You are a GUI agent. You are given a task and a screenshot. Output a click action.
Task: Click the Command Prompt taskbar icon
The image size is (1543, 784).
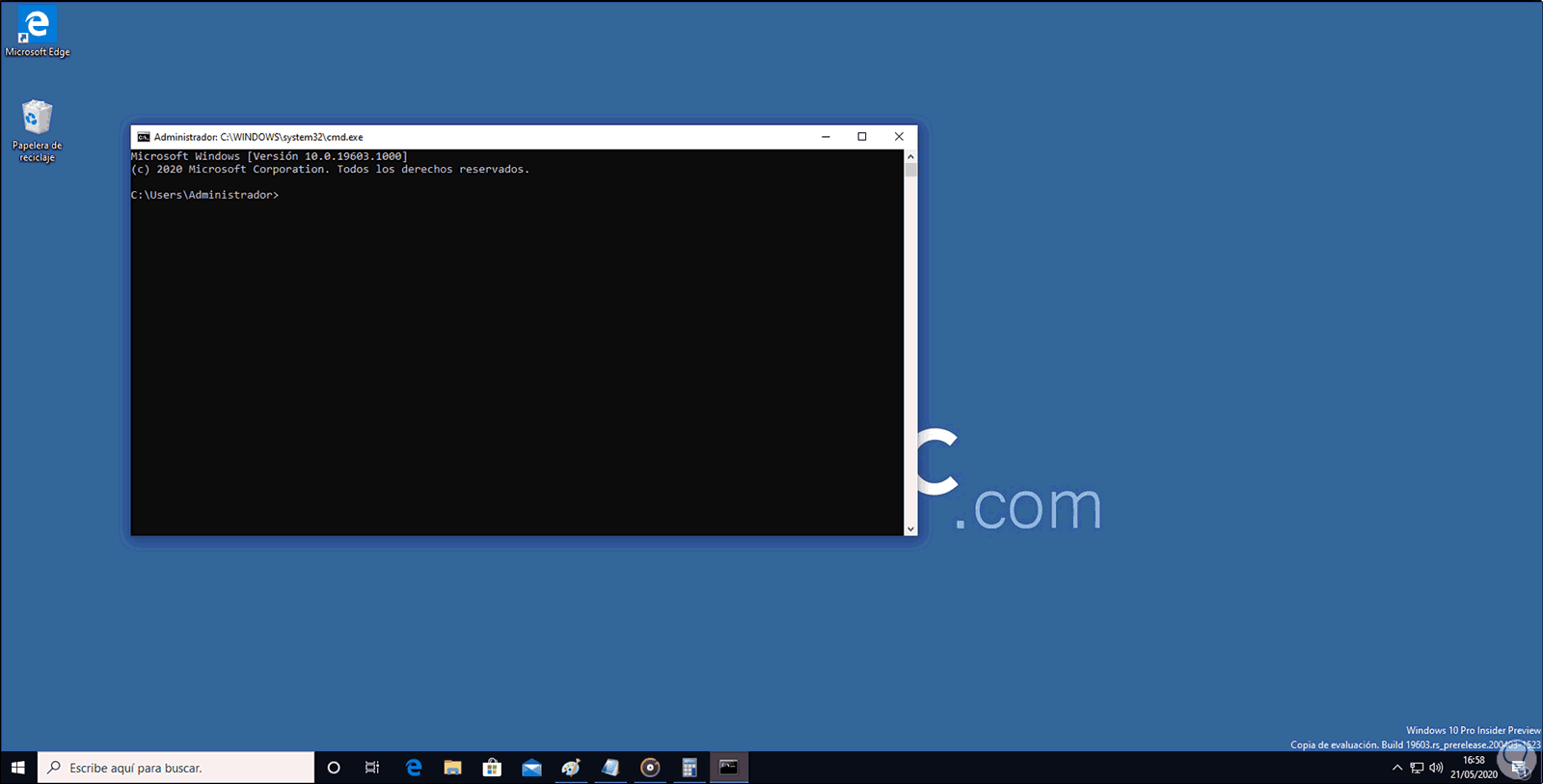(729, 768)
